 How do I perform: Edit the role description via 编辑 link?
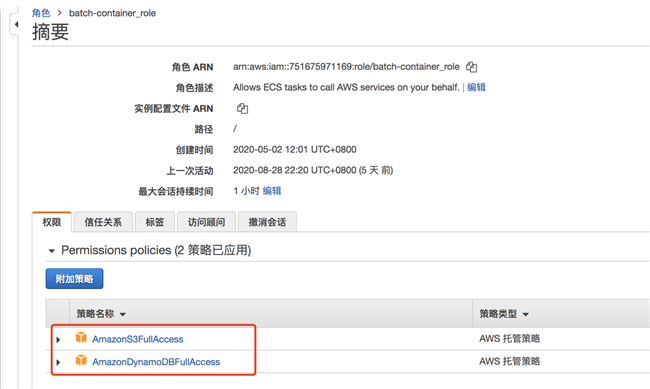pyautogui.click(x=476, y=87)
